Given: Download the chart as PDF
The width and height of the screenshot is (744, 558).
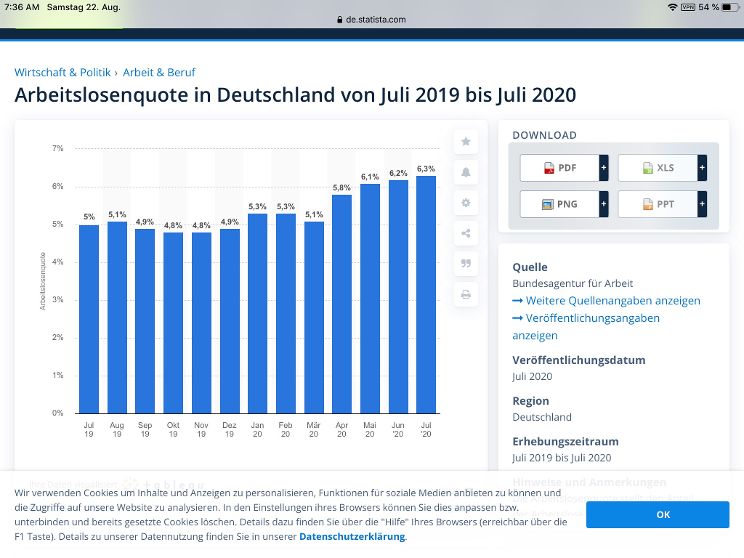Looking at the screenshot, I should (559, 168).
